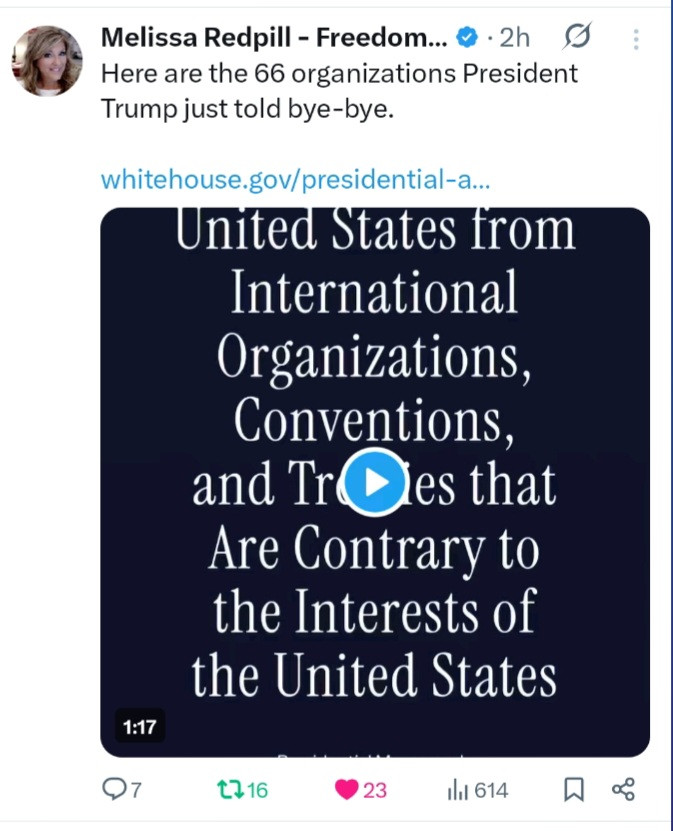The image size is (673, 831).
Task: Click the blue verified badge
Action: tap(466, 38)
